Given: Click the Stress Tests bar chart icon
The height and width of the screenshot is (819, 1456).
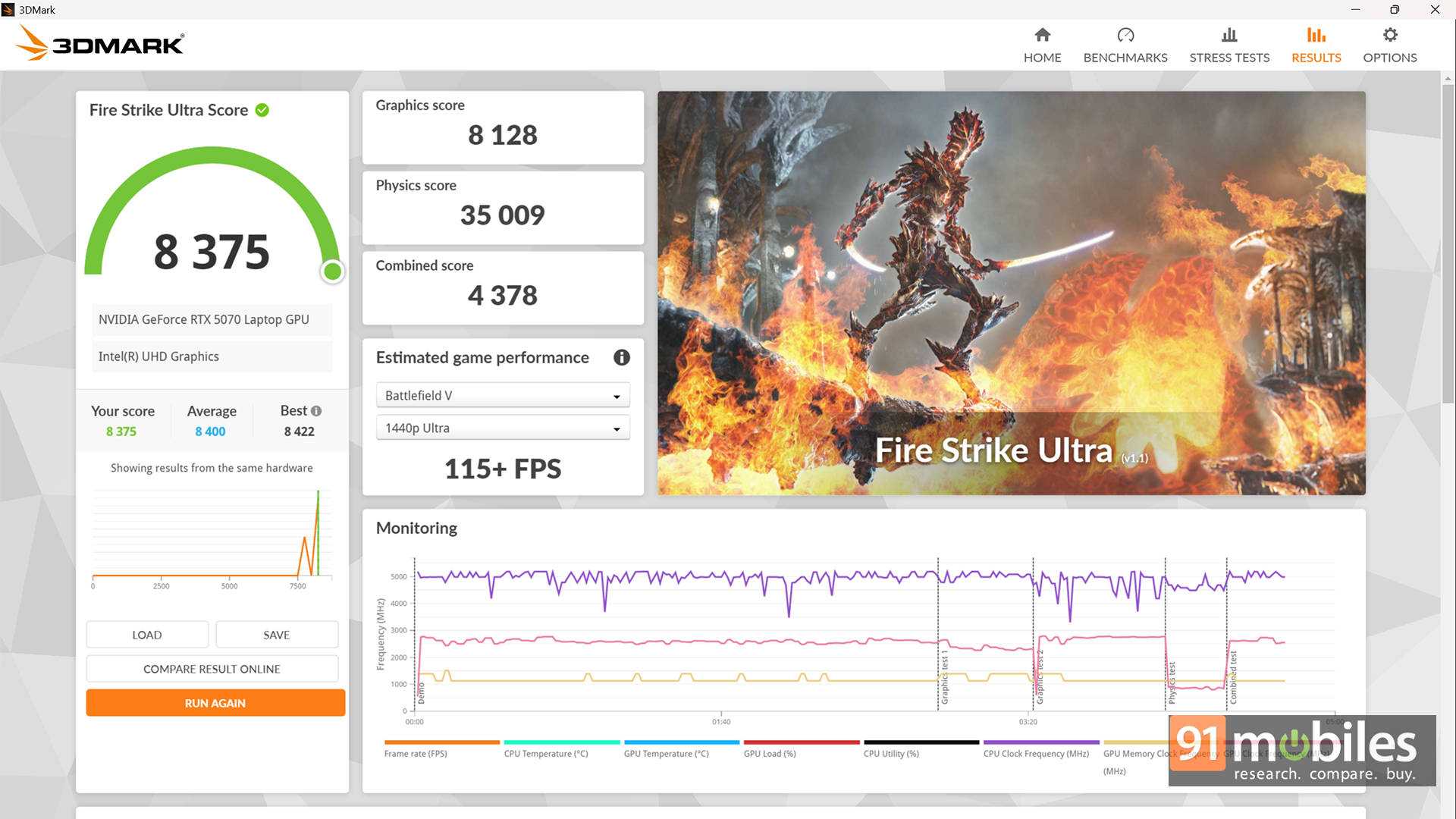Looking at the screenshot, I should [1229, 35].
